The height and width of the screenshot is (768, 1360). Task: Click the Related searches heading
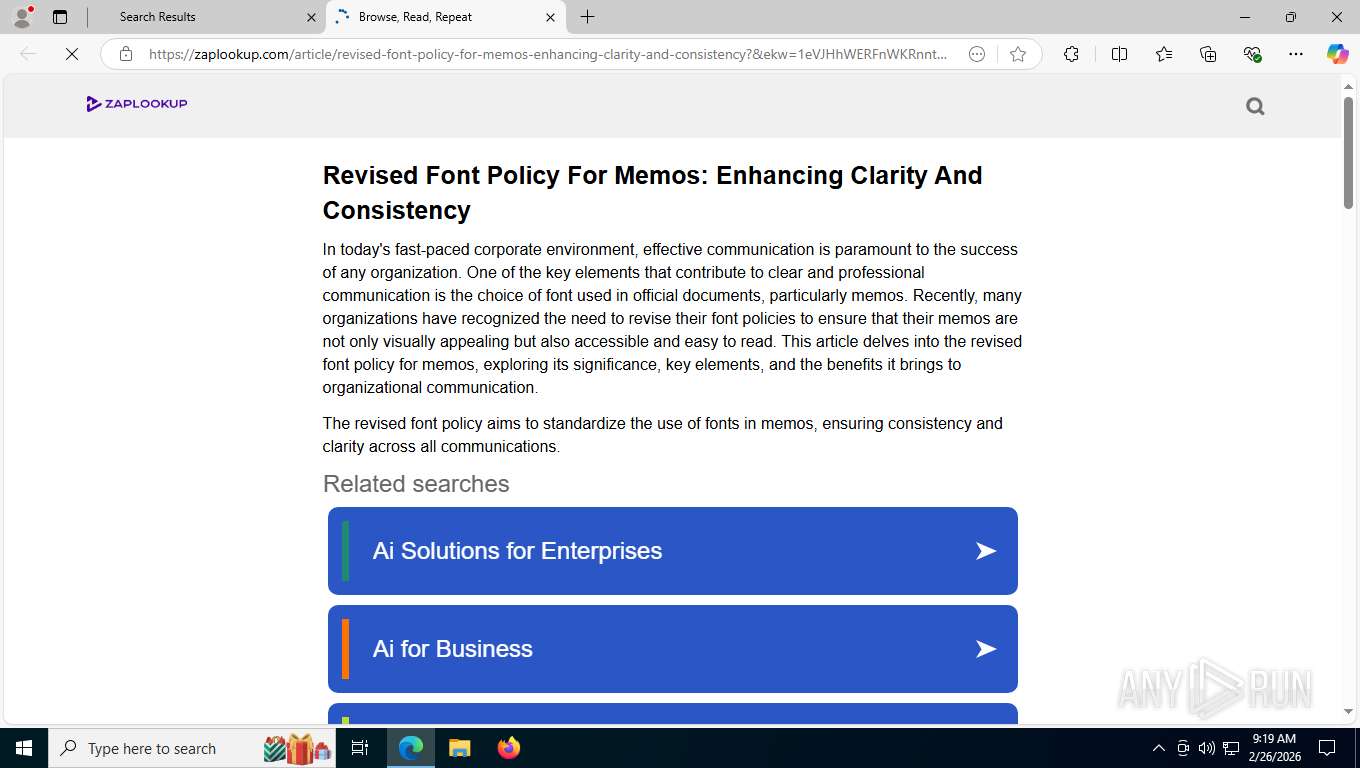416,484
